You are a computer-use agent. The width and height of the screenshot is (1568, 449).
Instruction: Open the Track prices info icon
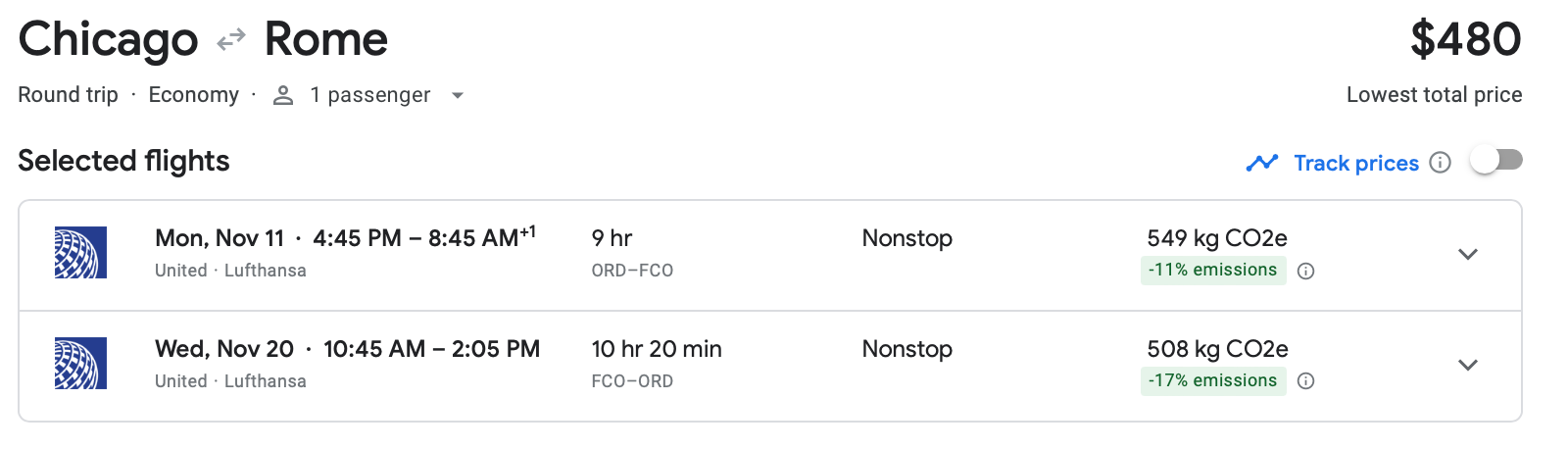(x=1440, y=163)
